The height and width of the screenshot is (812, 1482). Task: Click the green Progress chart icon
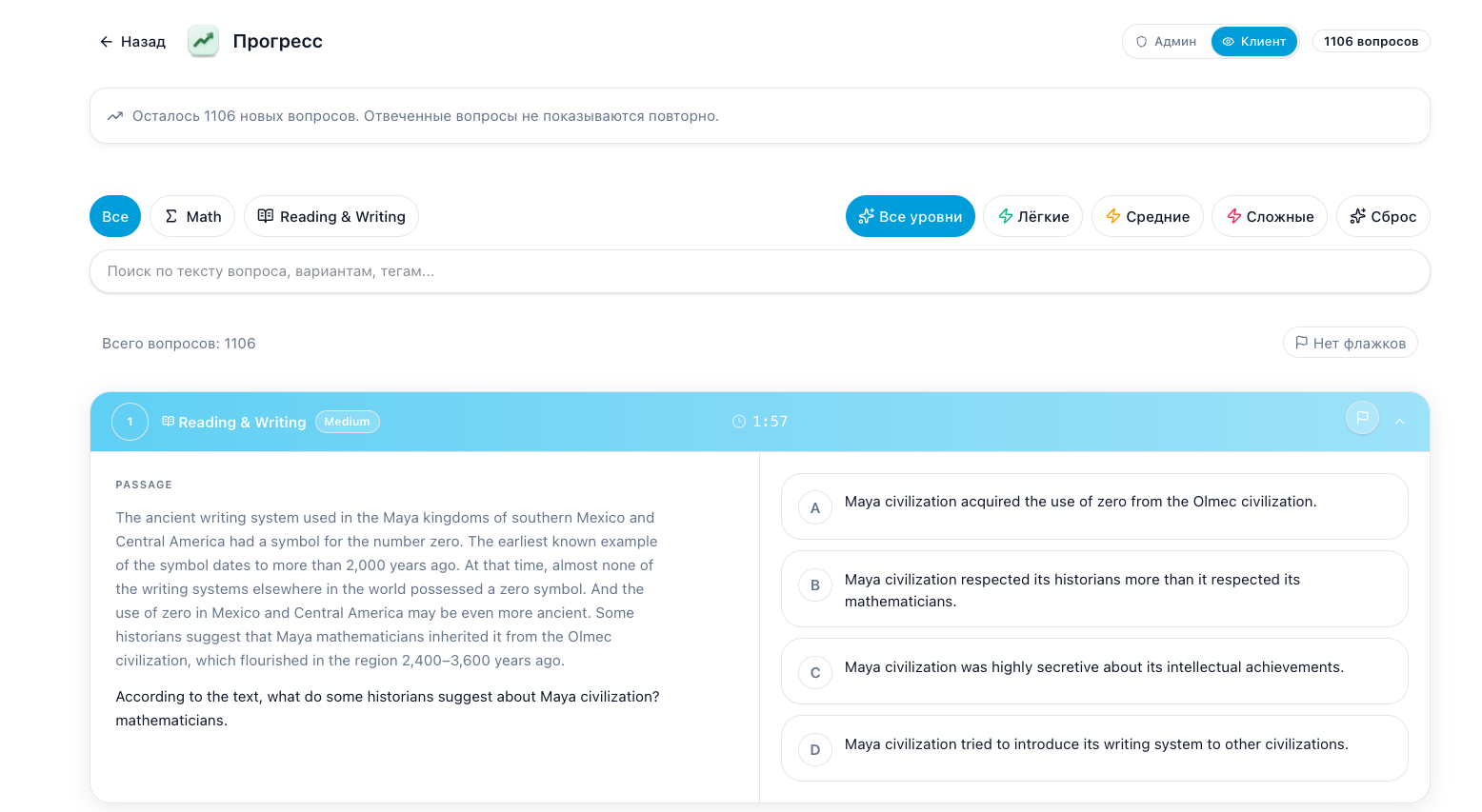coord(203,41)
